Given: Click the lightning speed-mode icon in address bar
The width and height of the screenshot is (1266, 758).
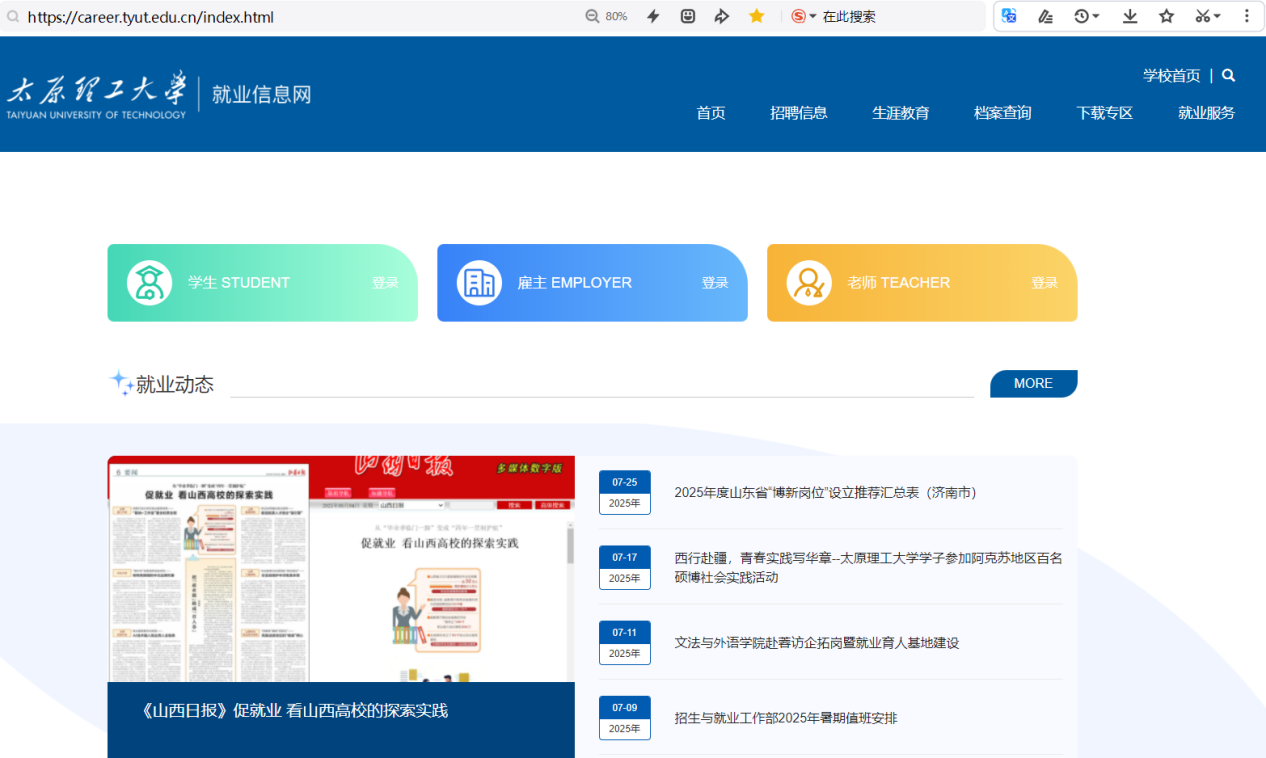Looking at the screenshot, I should [653, 16].
